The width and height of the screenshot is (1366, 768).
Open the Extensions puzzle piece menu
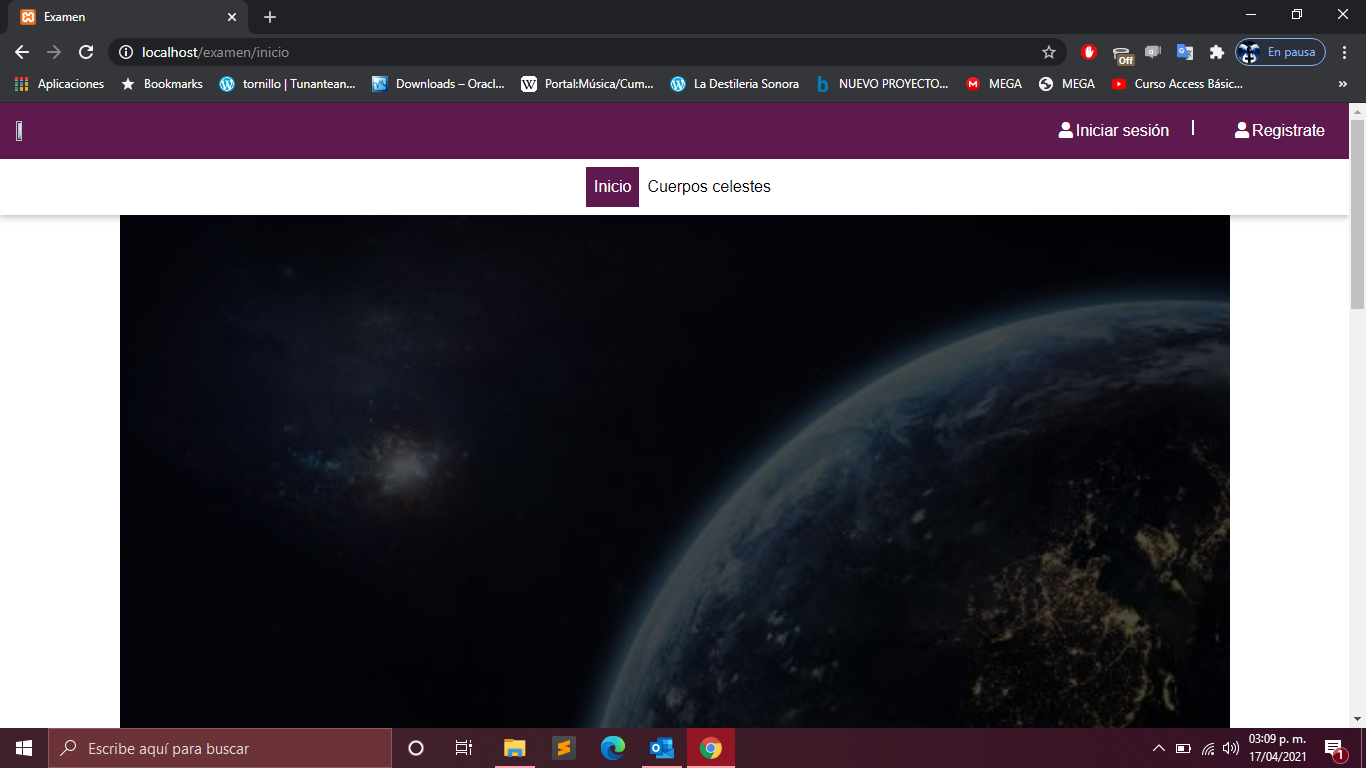pos(1216,52)
